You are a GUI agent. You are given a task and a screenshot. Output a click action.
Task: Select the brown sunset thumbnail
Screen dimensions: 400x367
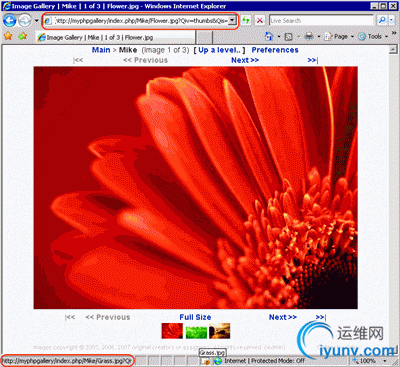click(x=220, y=331)
